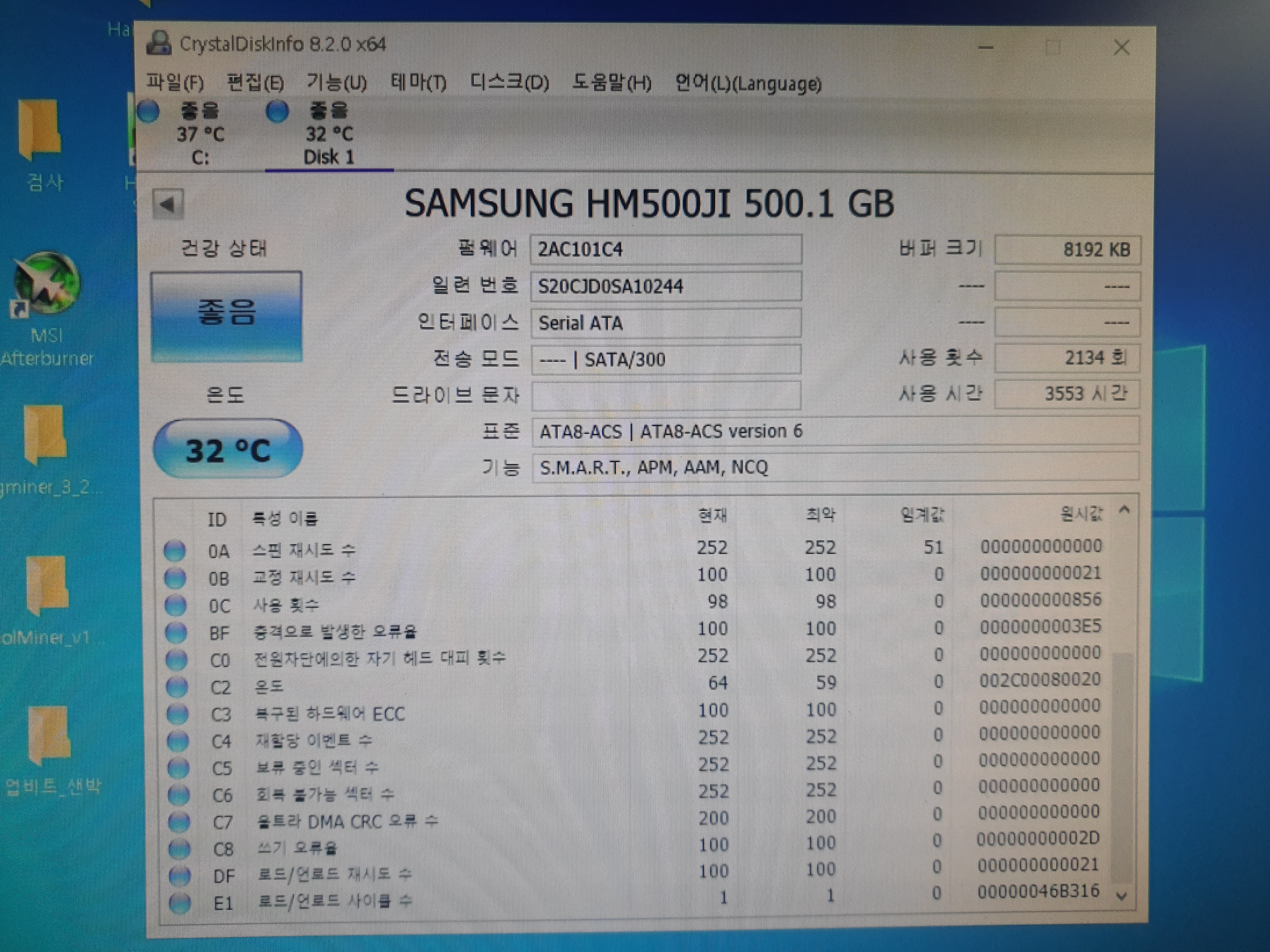
Task: Open the 기능(U) menu
Action: [336, 82]
